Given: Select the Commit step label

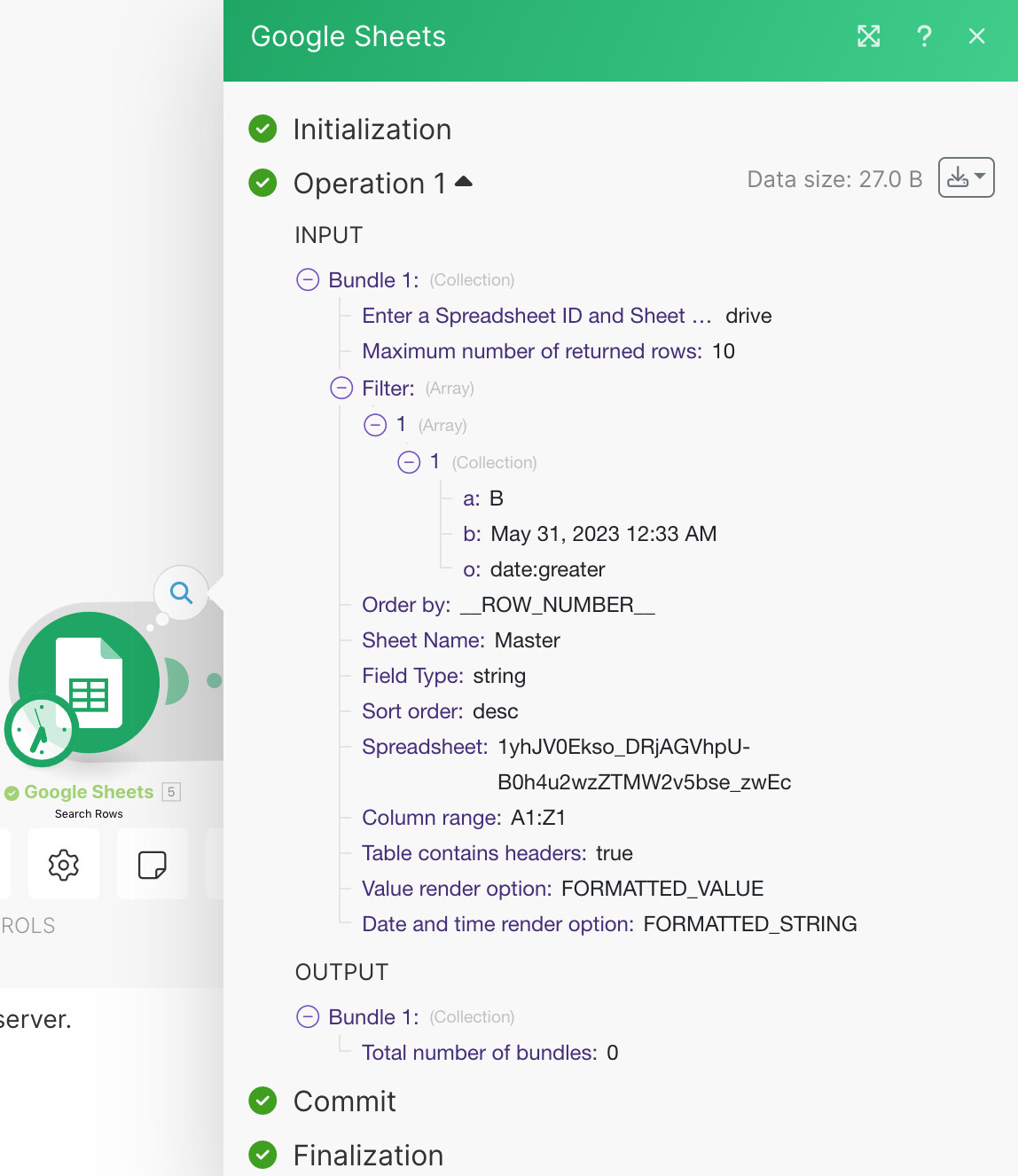Looking at the screenshot, I should click(345, 1102).
